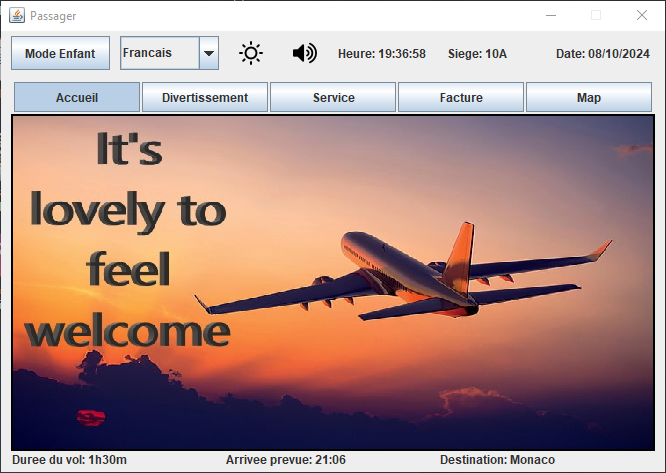Screen dimensions: 666x473
Task: Open the Facture tab
Action: click(x=461, y=97)
